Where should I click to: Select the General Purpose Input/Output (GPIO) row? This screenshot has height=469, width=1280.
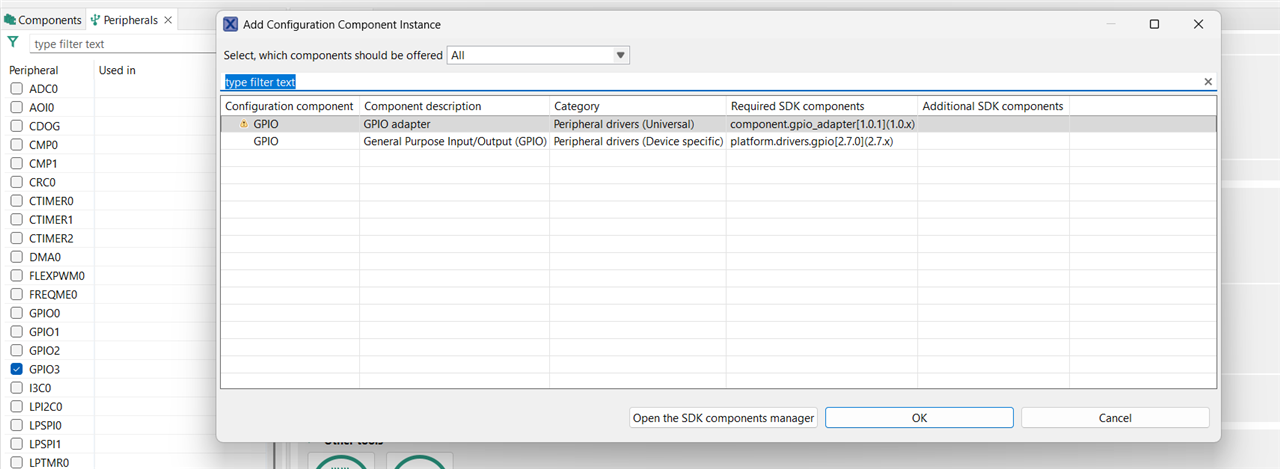tap(718, 142)
